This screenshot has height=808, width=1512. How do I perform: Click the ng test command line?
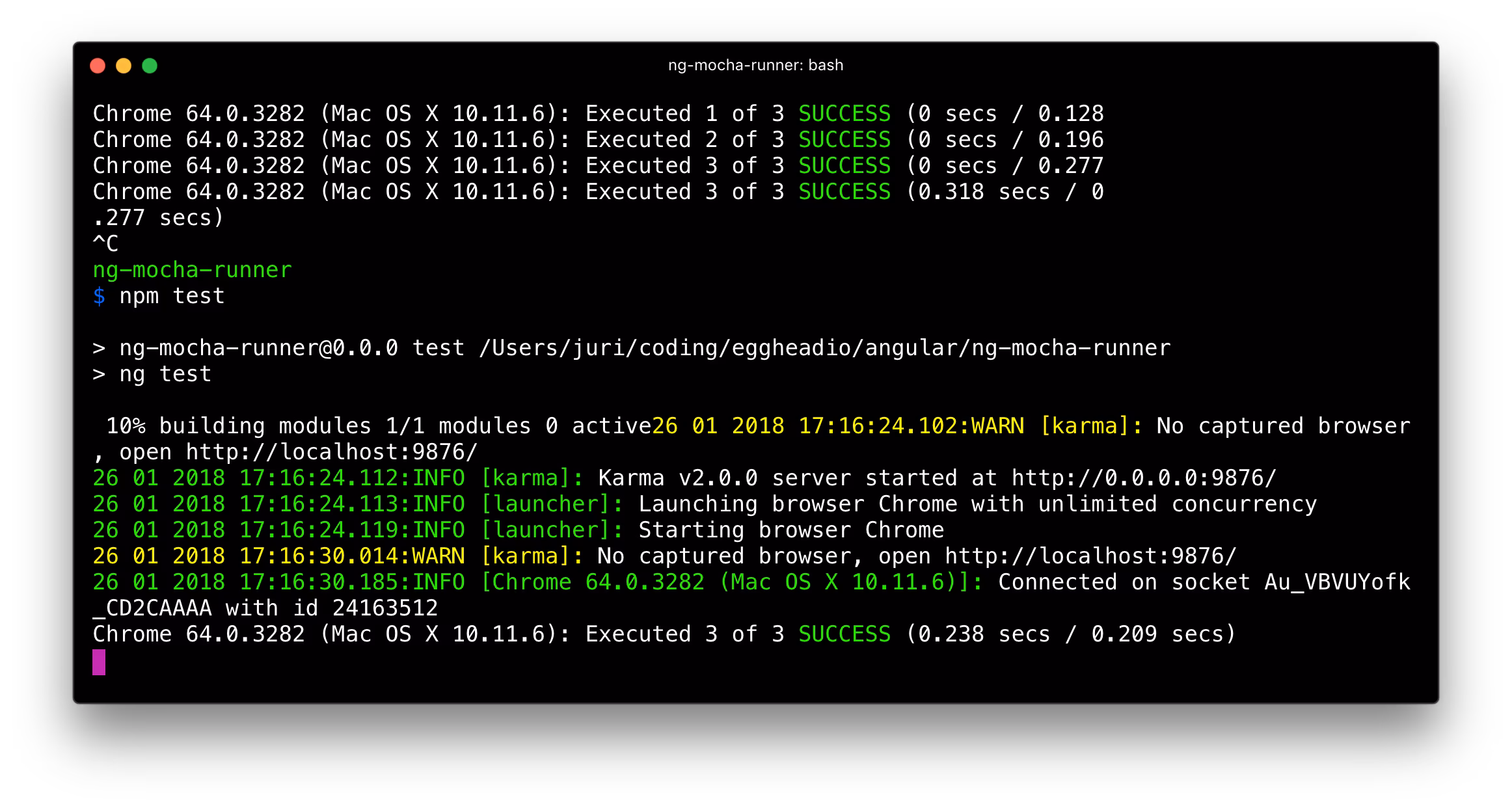coord(165,374)
